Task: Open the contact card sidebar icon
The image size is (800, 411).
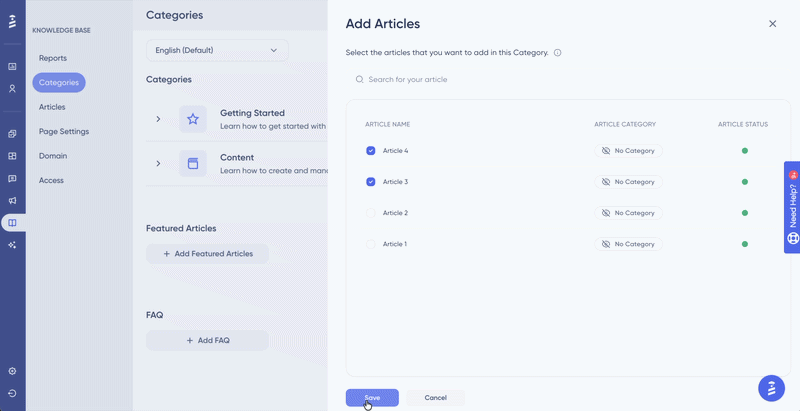Action: tap(13, 66)
